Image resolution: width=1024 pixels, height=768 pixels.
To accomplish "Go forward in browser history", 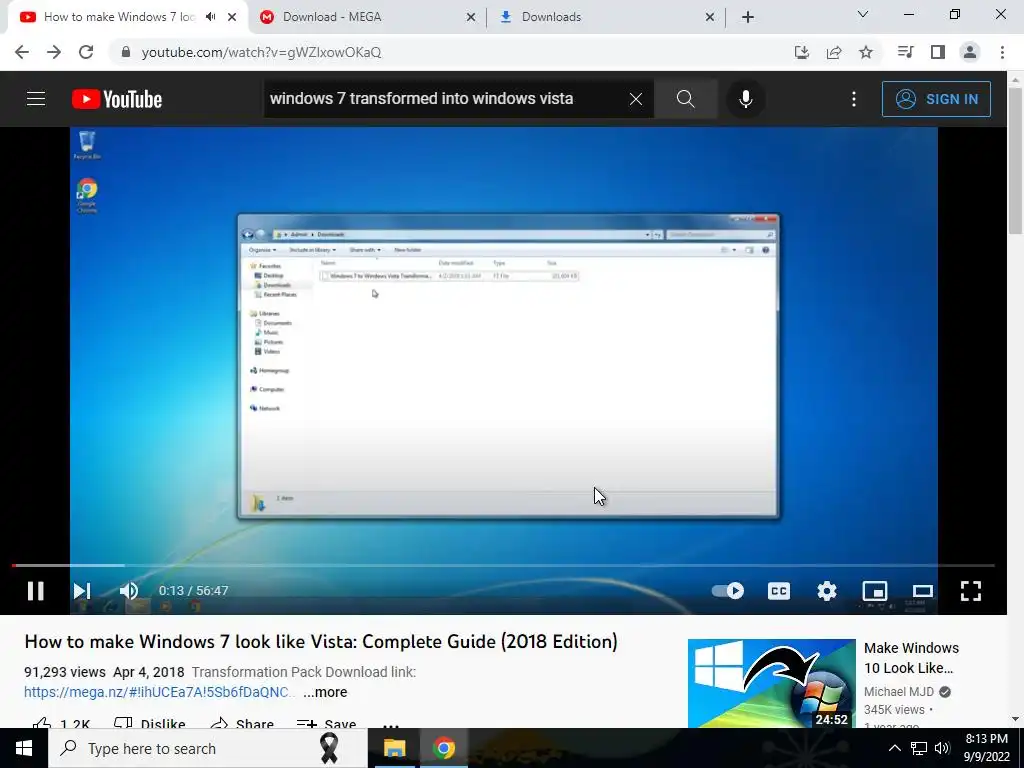I will pyautogui.click(x=54, y=52).
